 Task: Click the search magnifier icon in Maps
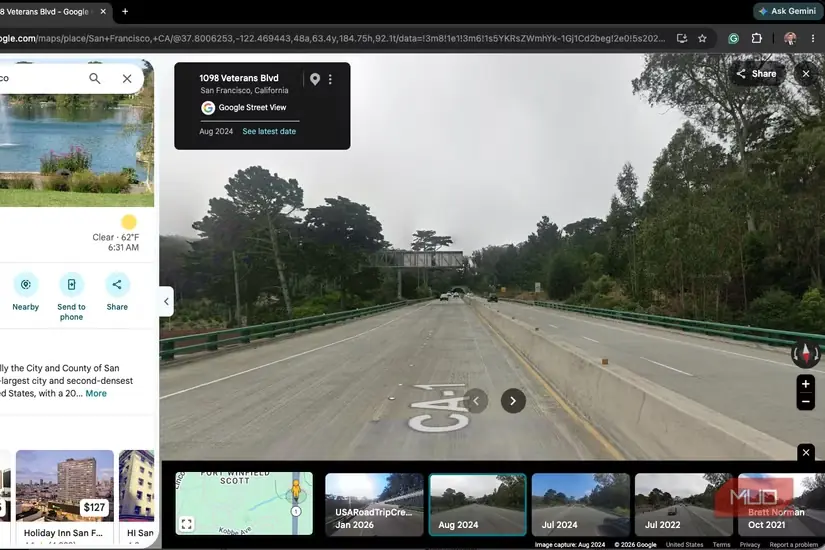click(x=95, y=78)
